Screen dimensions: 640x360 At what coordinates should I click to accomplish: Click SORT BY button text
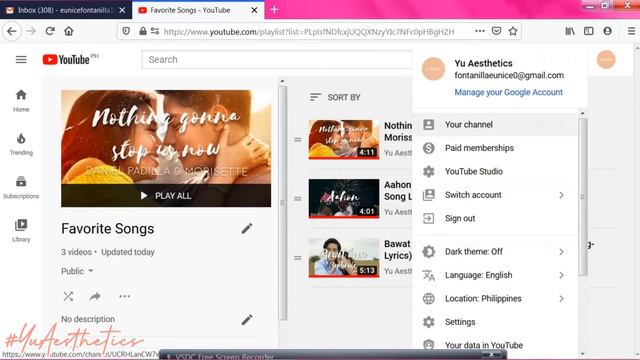[x=344, y=97]
